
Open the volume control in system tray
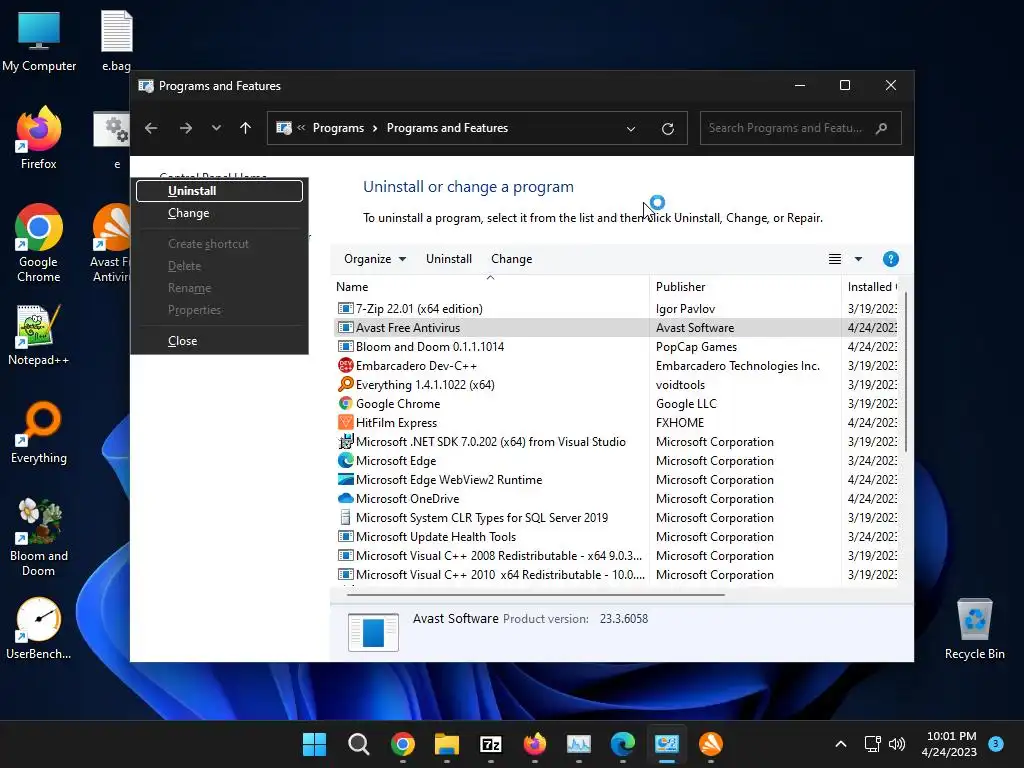click(x=897, y=744)
